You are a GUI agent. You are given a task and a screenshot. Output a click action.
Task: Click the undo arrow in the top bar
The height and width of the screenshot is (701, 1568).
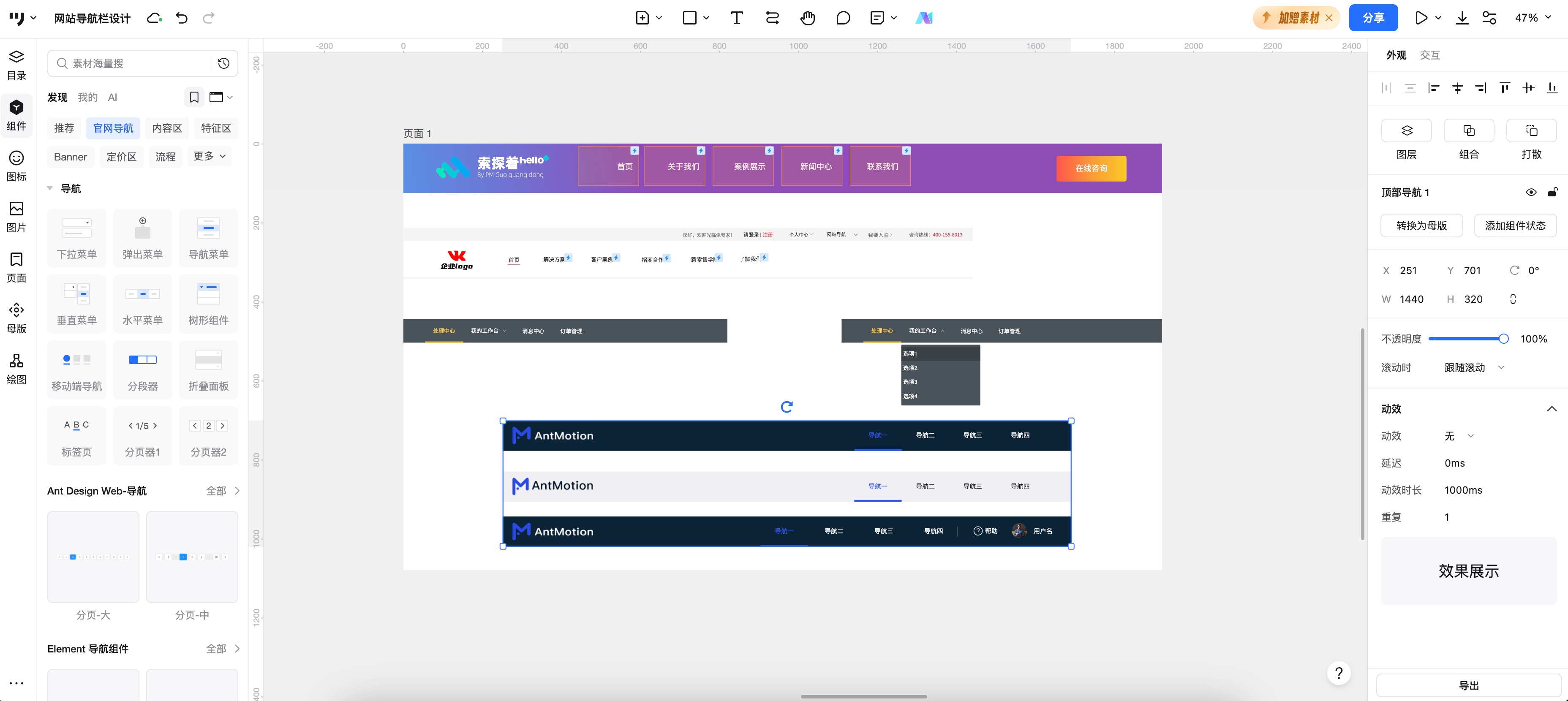click(181, 18)
